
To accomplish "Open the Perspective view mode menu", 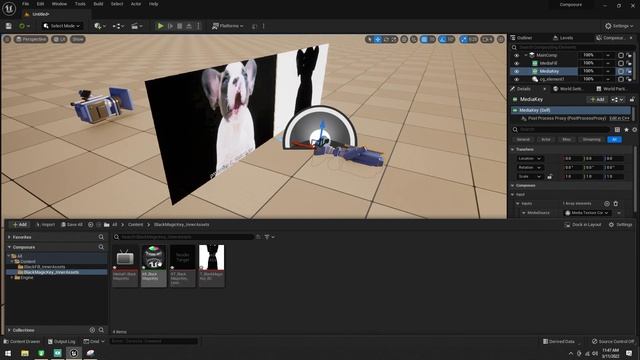I will coord(31,39).
